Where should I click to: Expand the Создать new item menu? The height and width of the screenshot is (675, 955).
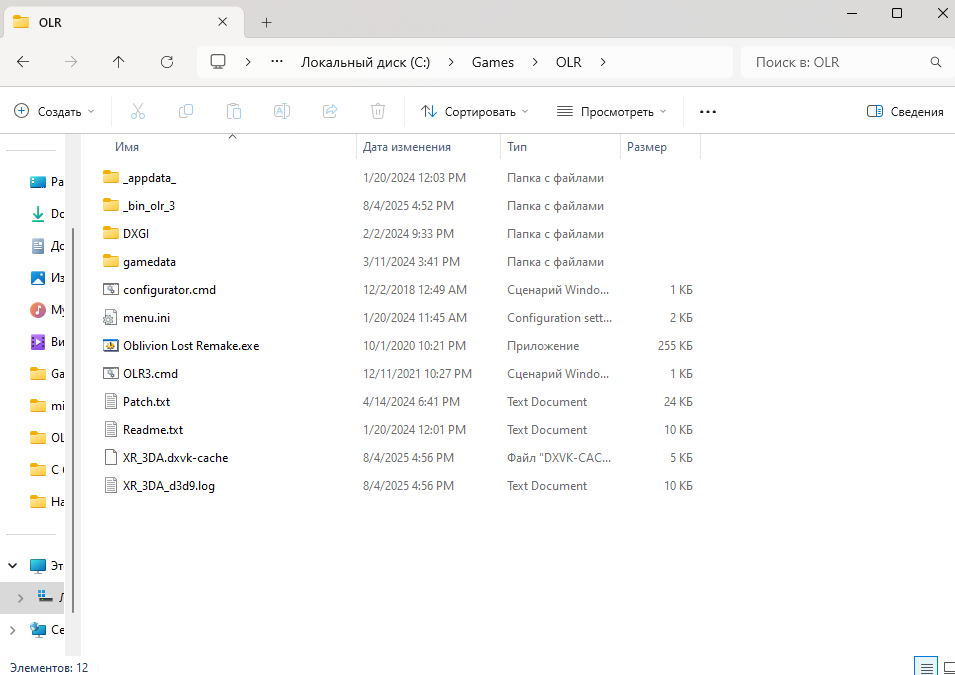[x=55, y=111]
